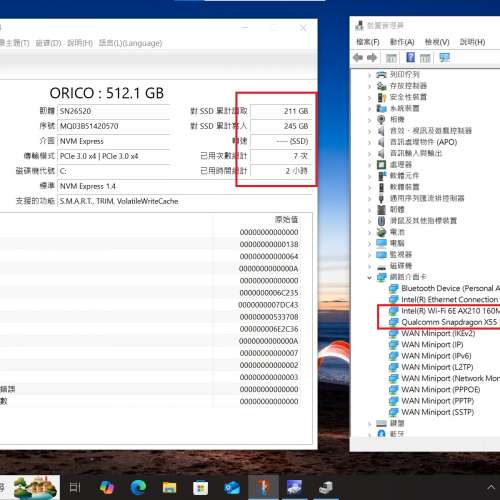Collapse the 網路介面卡 network adapters category
Image resolution: width=500 pixels, height=500 pixels.
(369, 277)
